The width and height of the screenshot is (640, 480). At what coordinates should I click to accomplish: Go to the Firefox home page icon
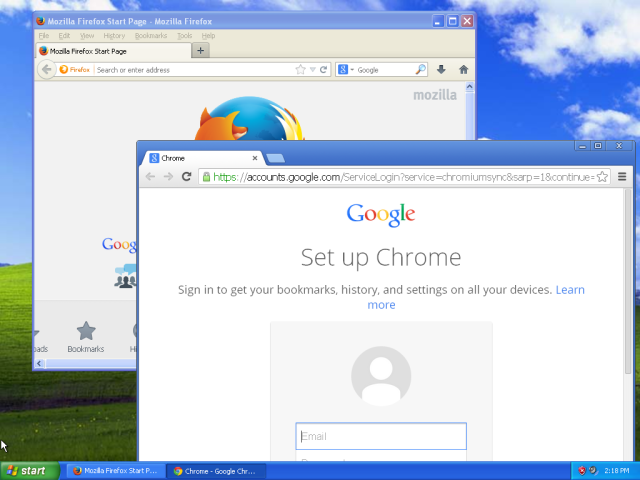point(463,70)
